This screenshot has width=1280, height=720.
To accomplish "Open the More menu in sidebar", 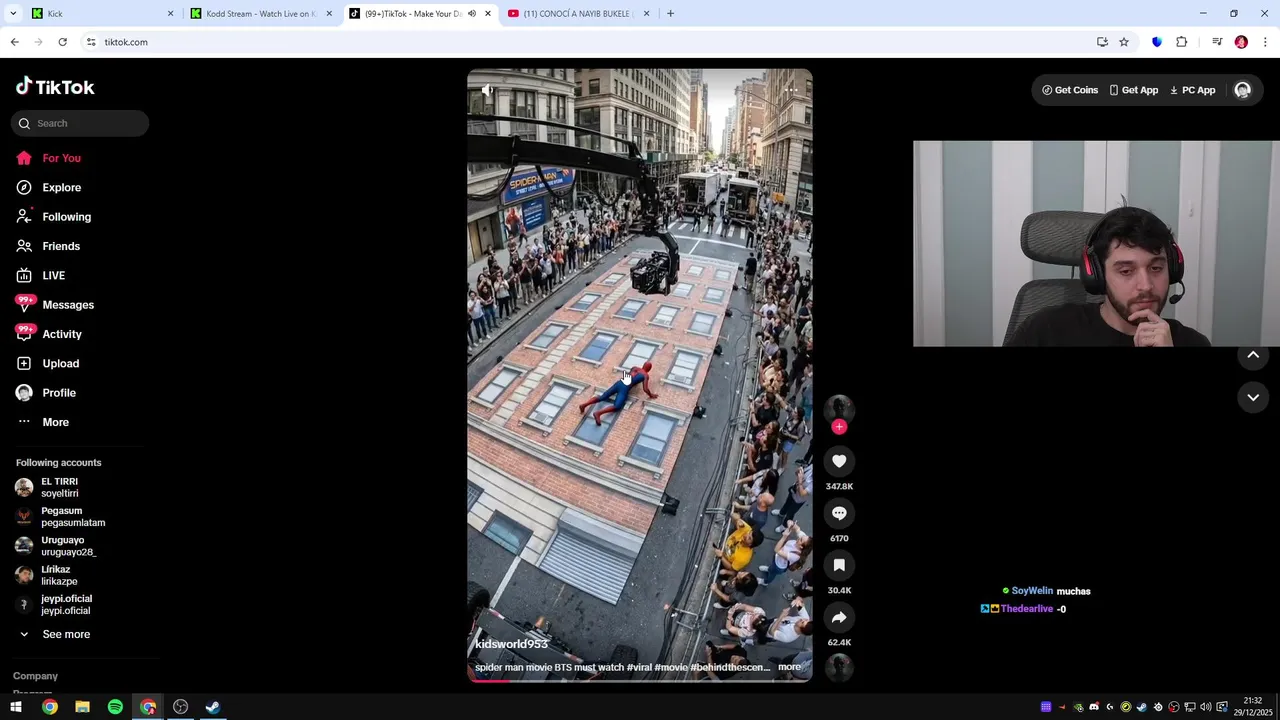I will coord(42,422).
